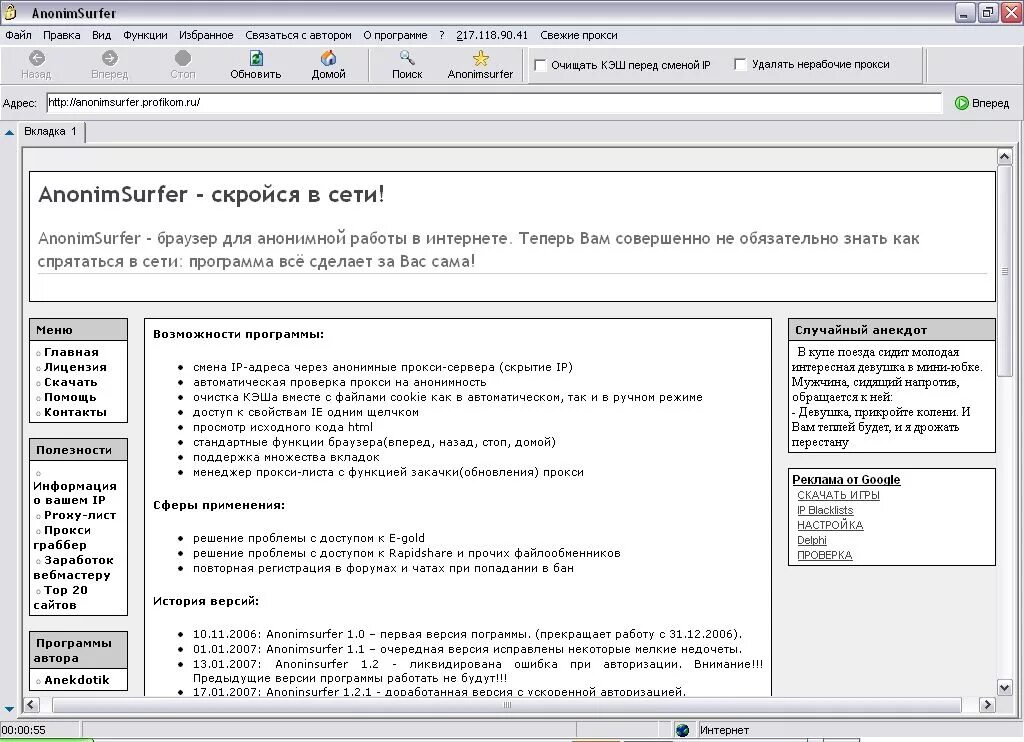The image size is (1024, 742).
Task: Click the vertical scrollbar thumb
Action: [x=1004, y=271]
